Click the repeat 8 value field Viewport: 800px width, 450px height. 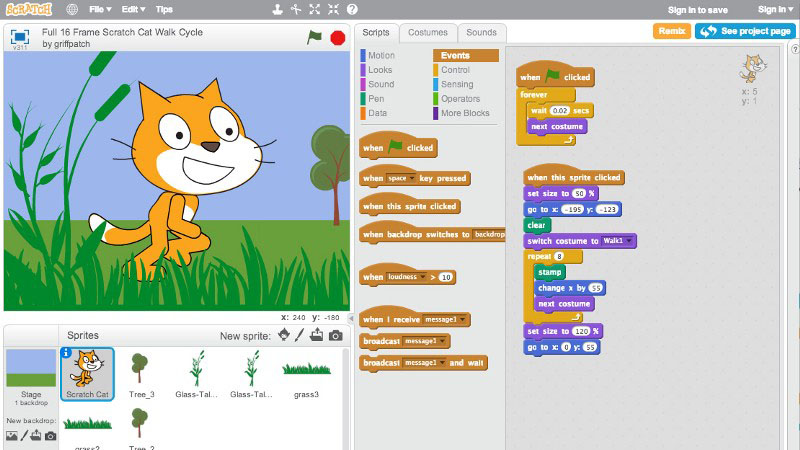point(559,256)
